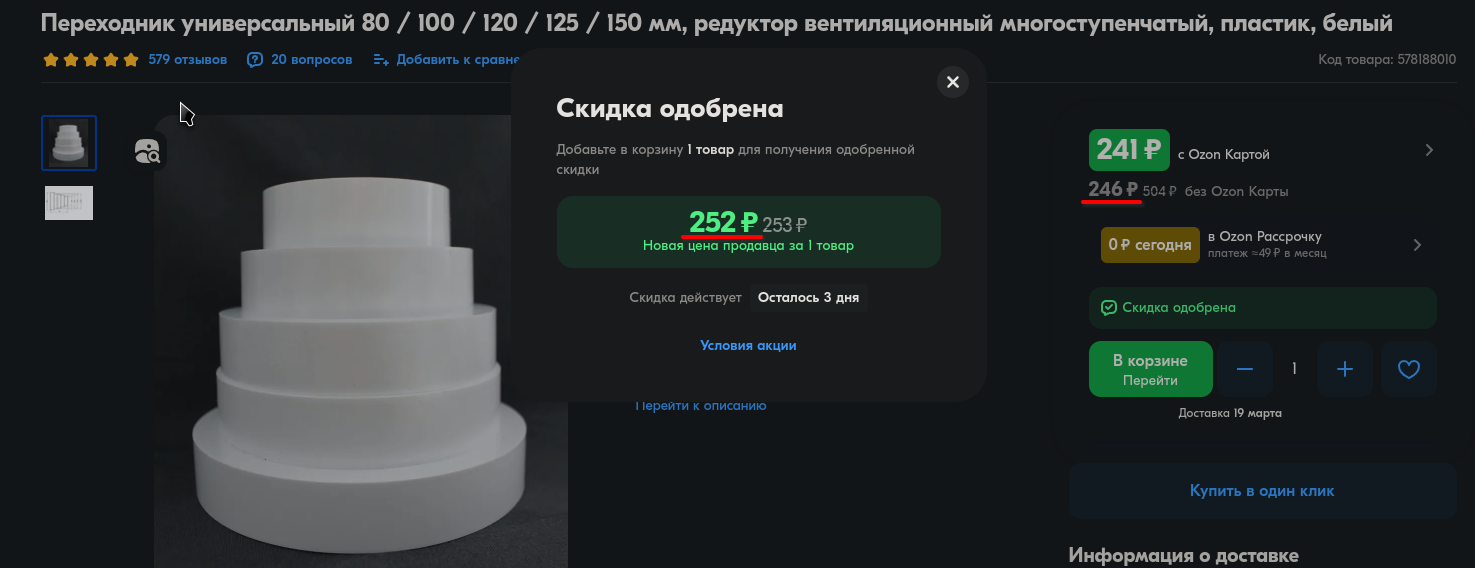
Task: Open "Условия акции" link
Action: [748, 345]
